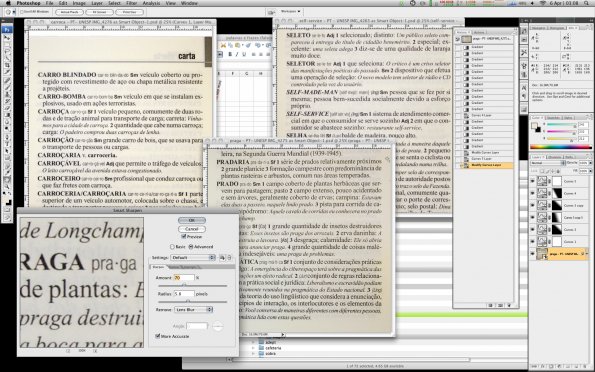Click the foreground/background color squares in toolbox

pyautogui.click(x=8, y=201)
